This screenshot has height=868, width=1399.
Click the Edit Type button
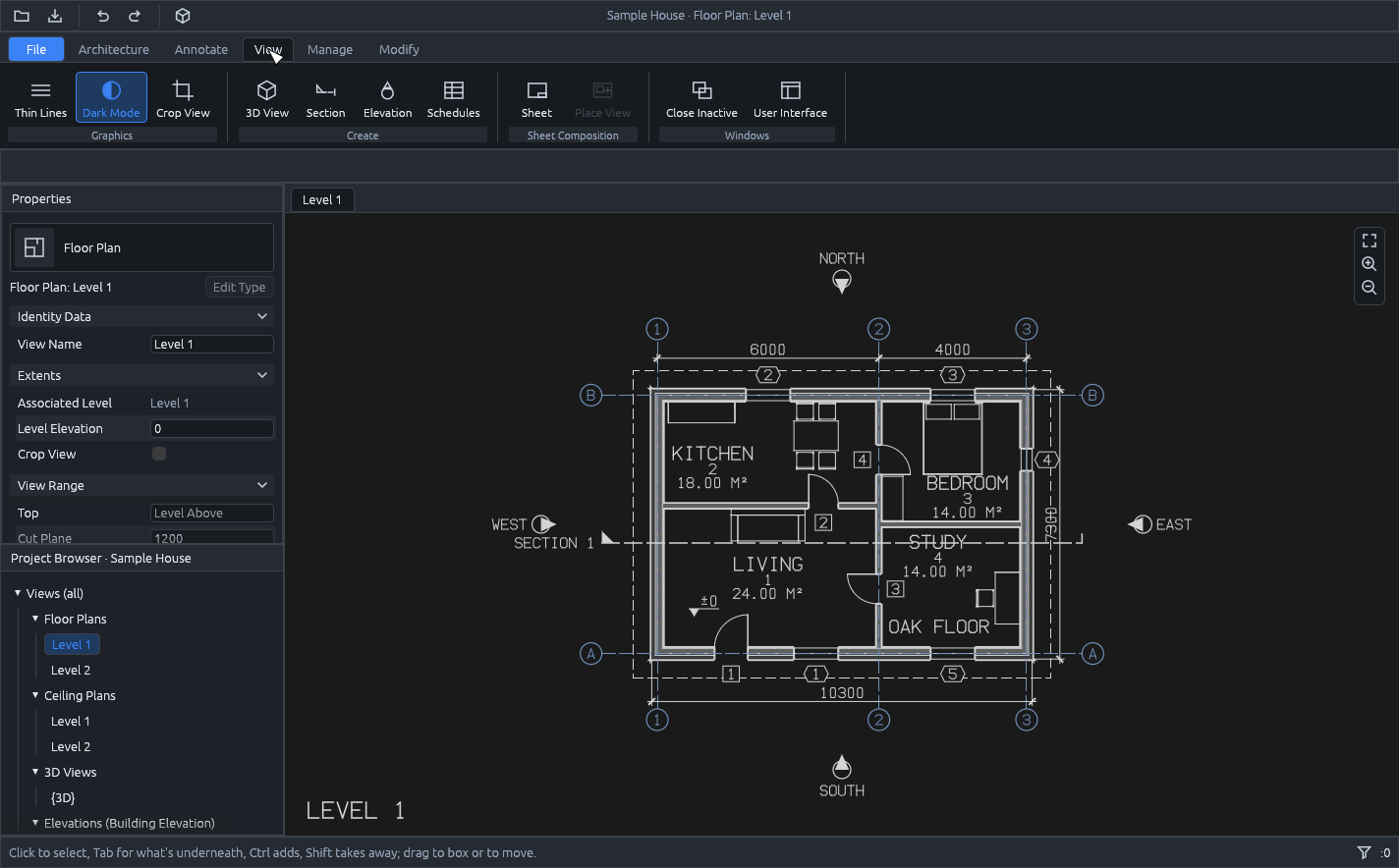240,288
